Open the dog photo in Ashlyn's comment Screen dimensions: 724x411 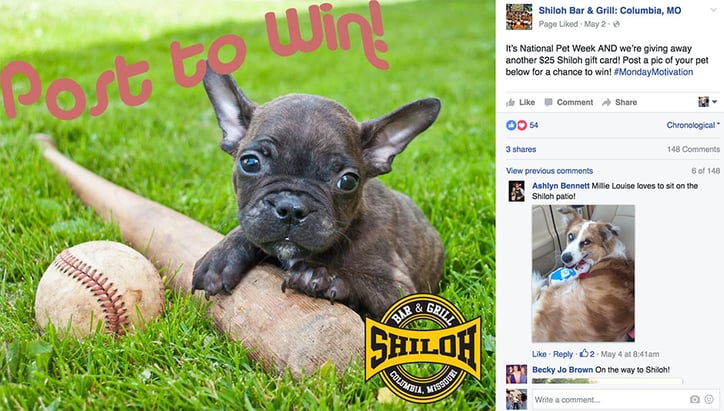(583, 273)
